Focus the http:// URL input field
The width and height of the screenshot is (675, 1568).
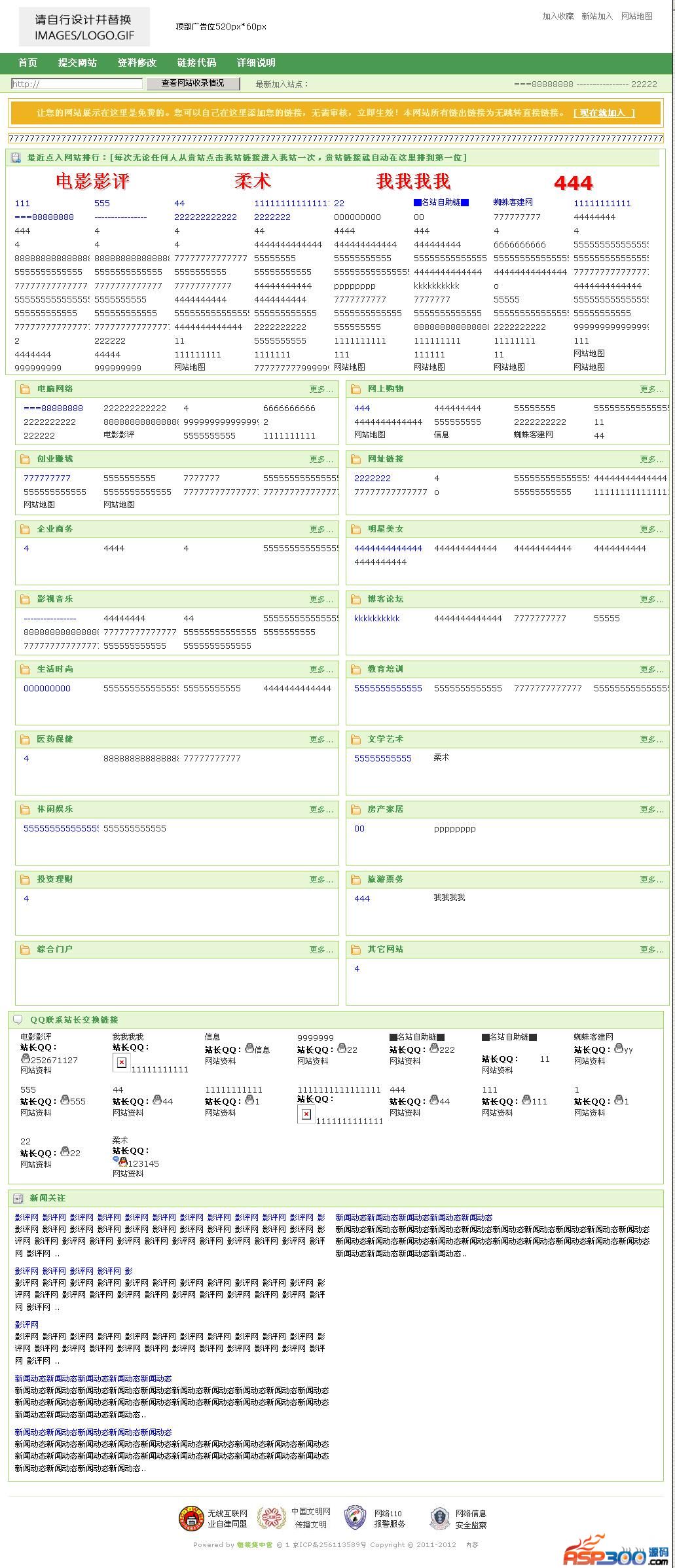click(x=77, y=84)
